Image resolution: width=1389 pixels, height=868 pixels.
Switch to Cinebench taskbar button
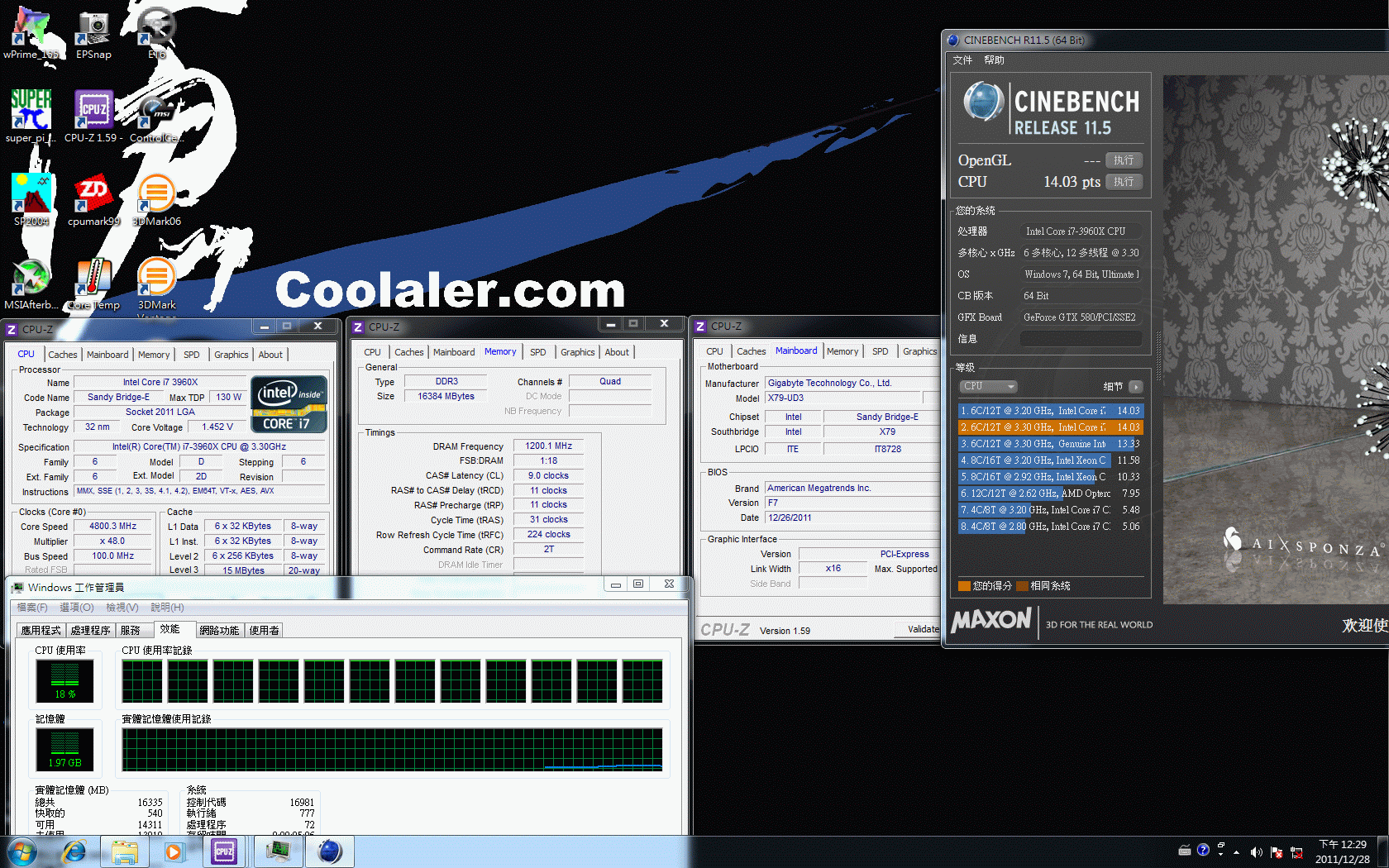(x=330, y=851)
